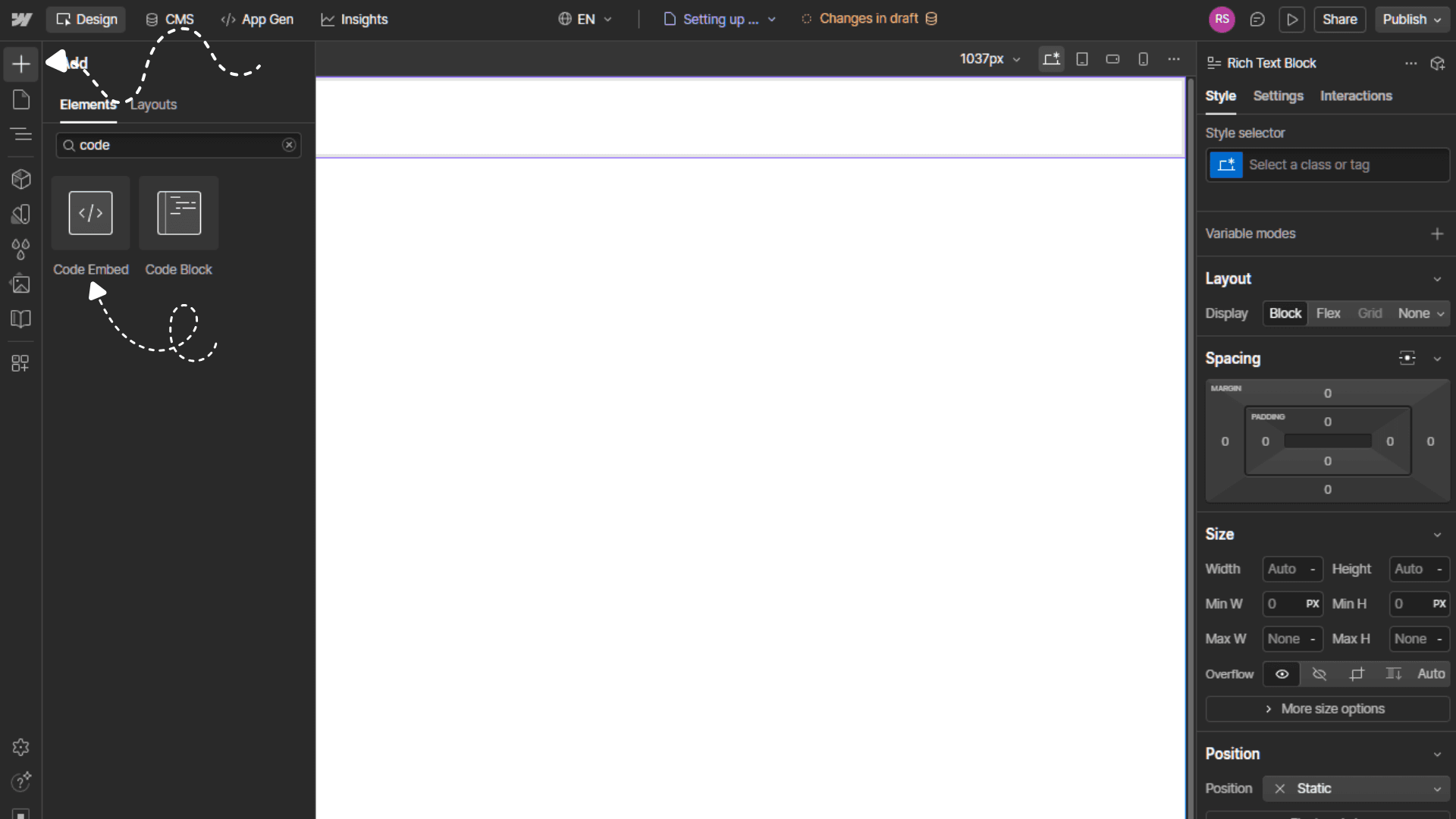
Task: Select the Code Block element
Action: (x=179, y=213)
